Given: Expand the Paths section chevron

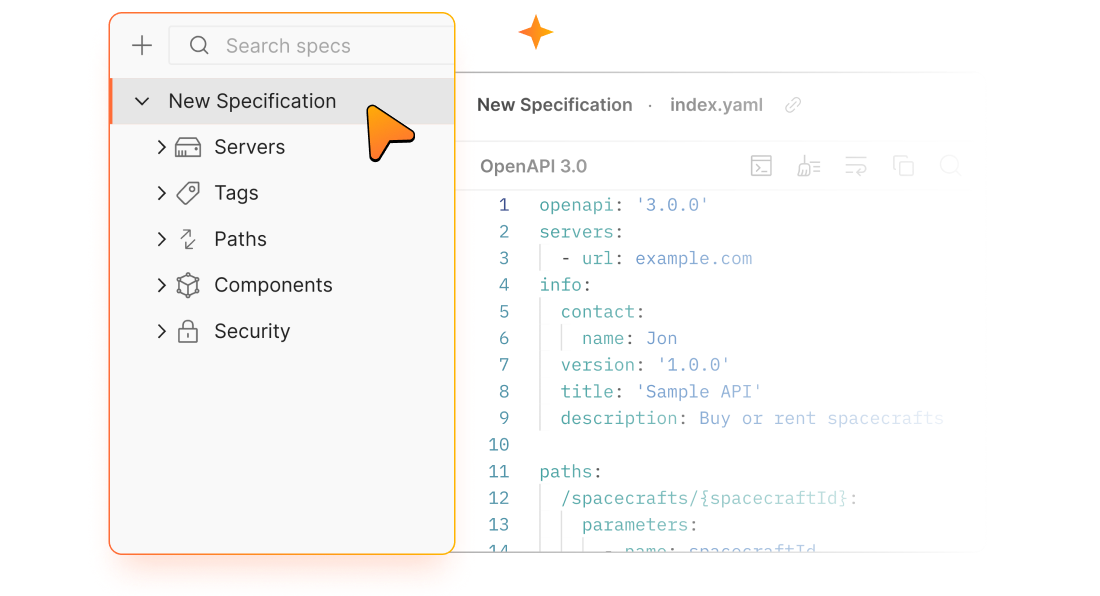Looking at the screenshot, I should [x=161, y=239].
